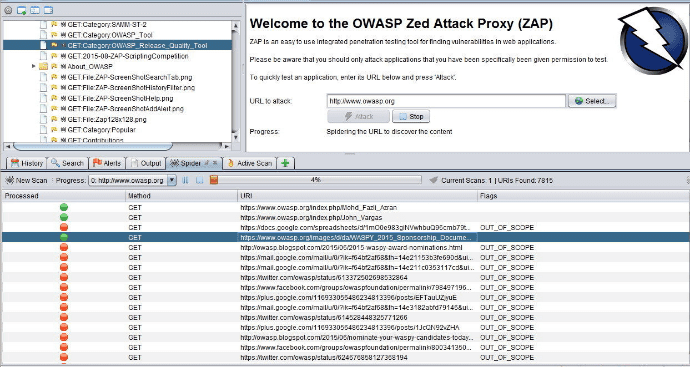The height and width of the screenshot is (367, 690).
Task: Click the flag icon beside About_OWASP
Action: (54, 66)
